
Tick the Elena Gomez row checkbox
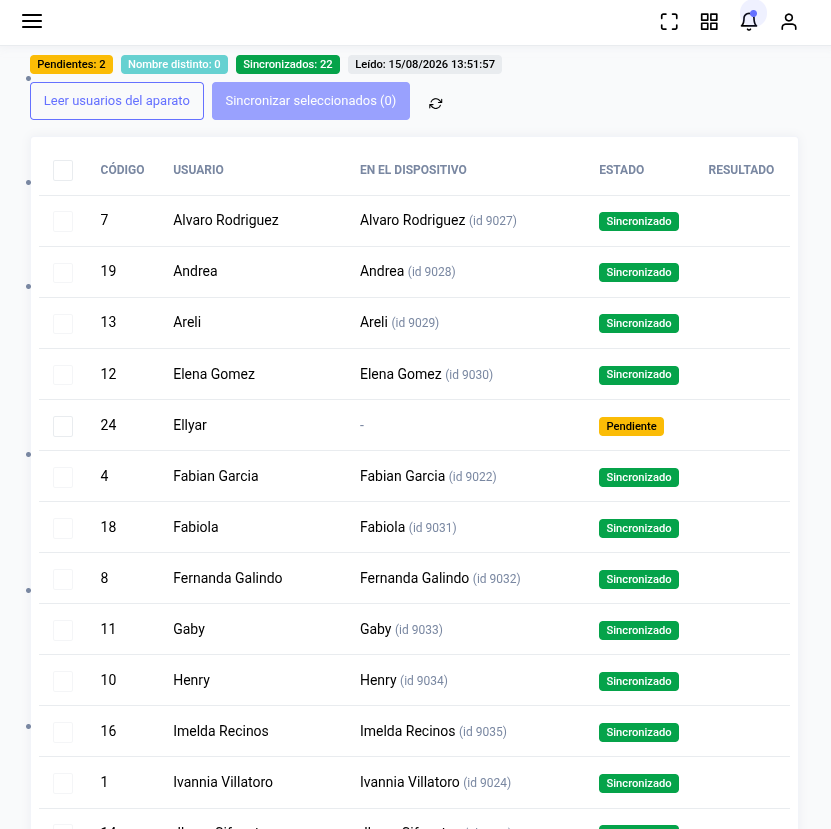[63, 375]
